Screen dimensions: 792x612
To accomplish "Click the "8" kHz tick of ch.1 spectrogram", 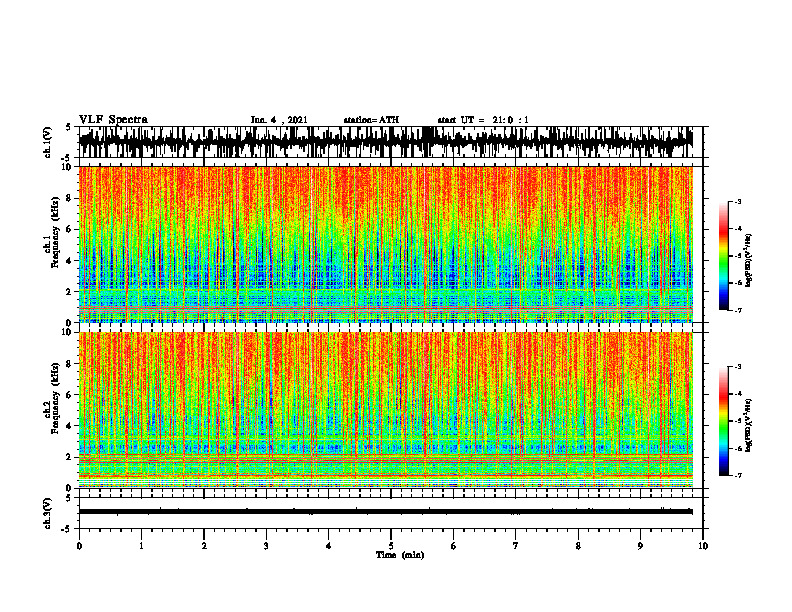I will pos(70,198).
